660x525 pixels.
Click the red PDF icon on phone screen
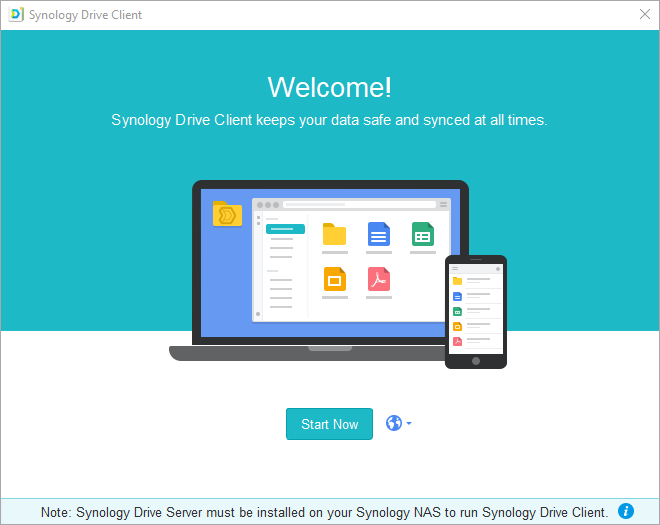click(457, 341)
